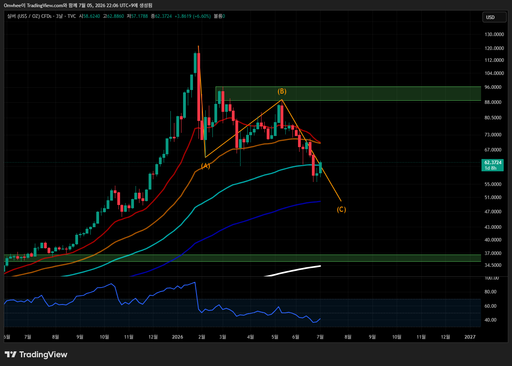Click the 80.5000 price axis label
This screenshot has width=512, height=366.
tap(493, 118)
